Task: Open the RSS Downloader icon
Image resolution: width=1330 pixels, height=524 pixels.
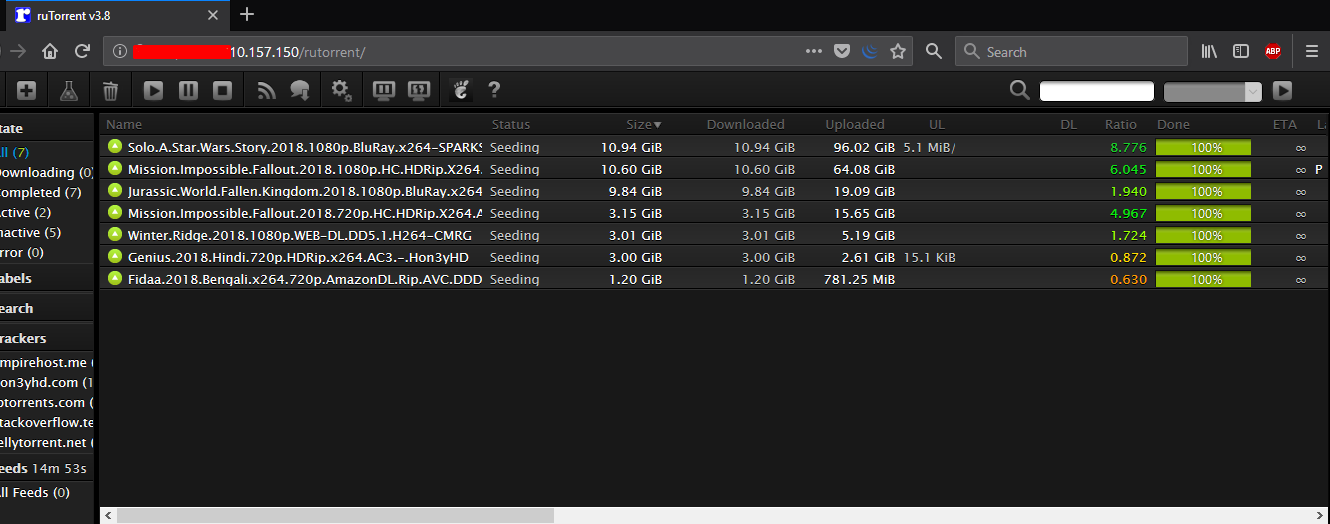Action: point(266,91)
